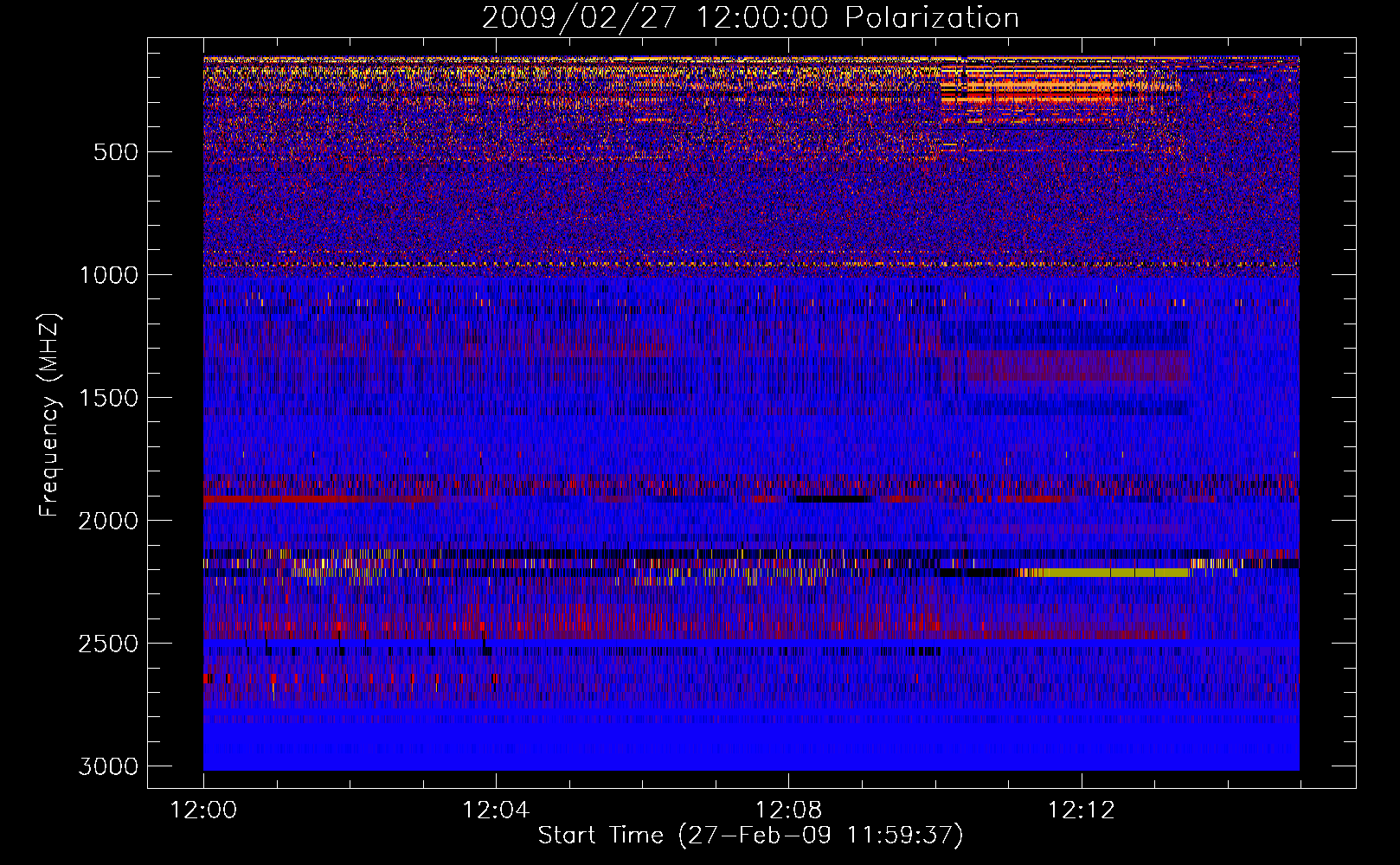This screenshot has height=865, width=1400.
Task: Click the 1500 frequency tick label
Action: click(109, 398)
